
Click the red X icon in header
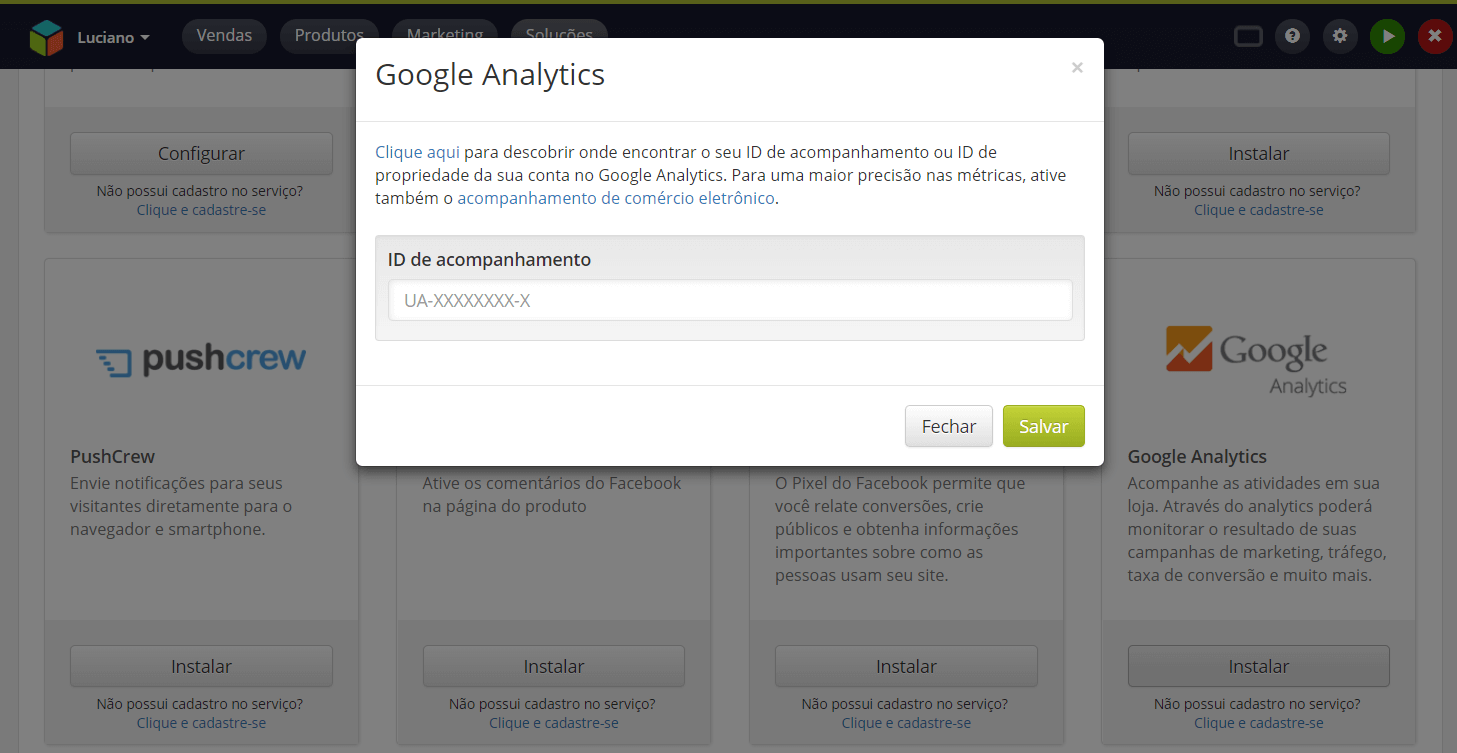1435,36
